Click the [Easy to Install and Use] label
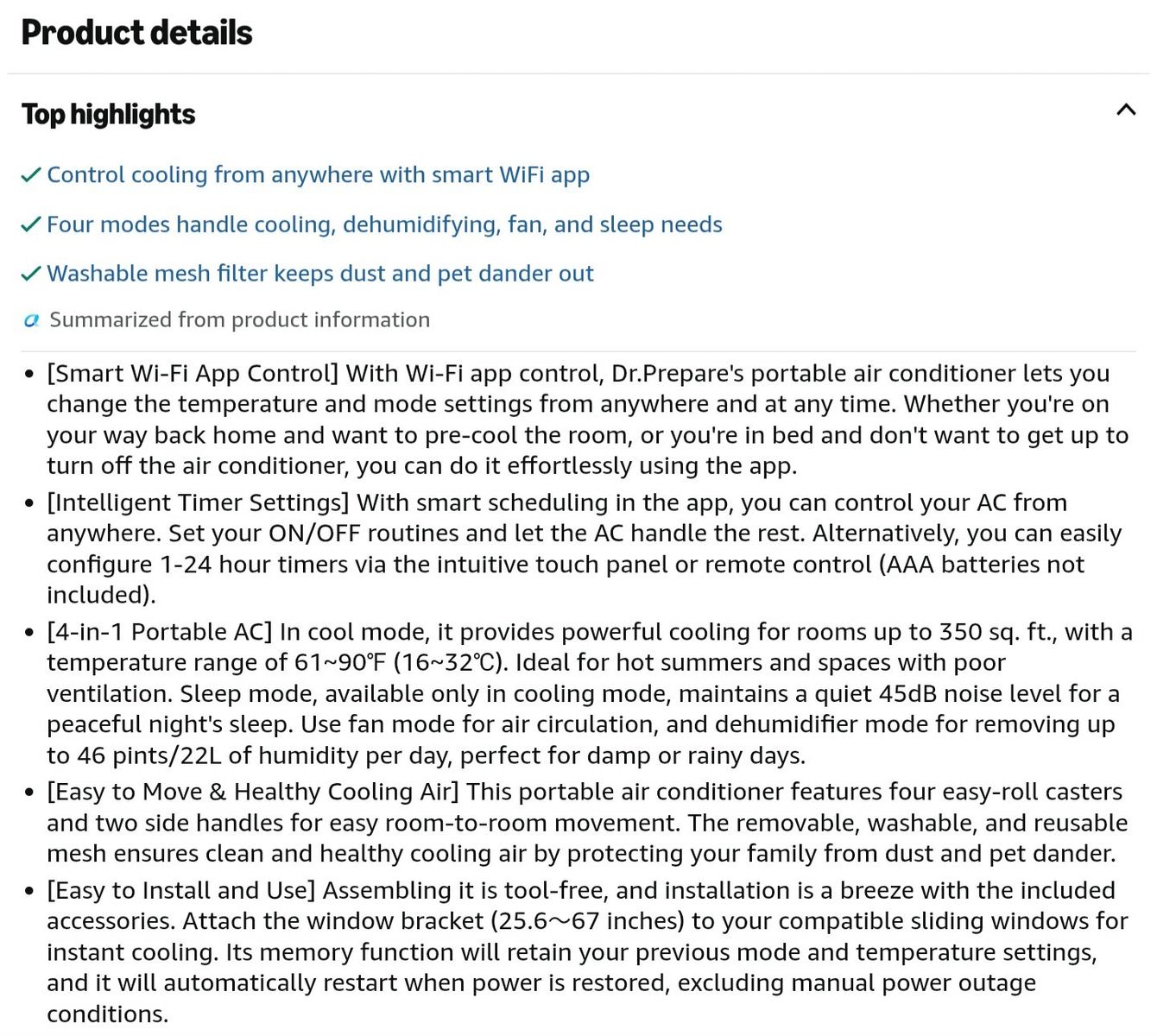The height and width of the screenshot is (1036, 1157). point(181,891)
